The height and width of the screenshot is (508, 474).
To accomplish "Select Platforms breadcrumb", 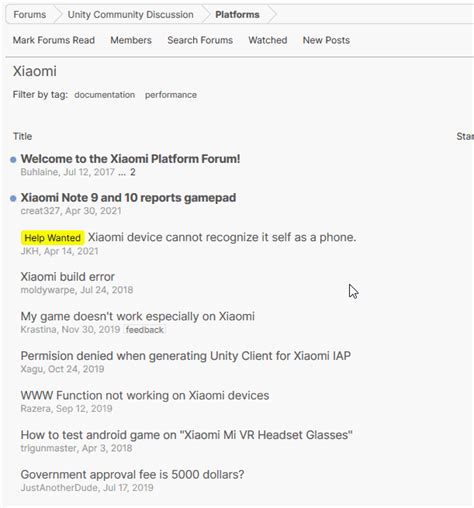I will pos(237,15).
